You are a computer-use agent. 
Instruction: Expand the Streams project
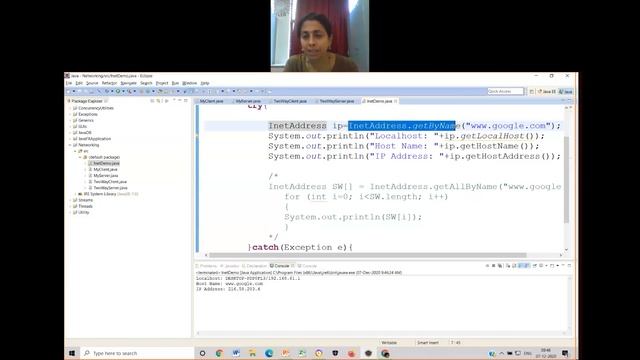click(x=70, y=200)
